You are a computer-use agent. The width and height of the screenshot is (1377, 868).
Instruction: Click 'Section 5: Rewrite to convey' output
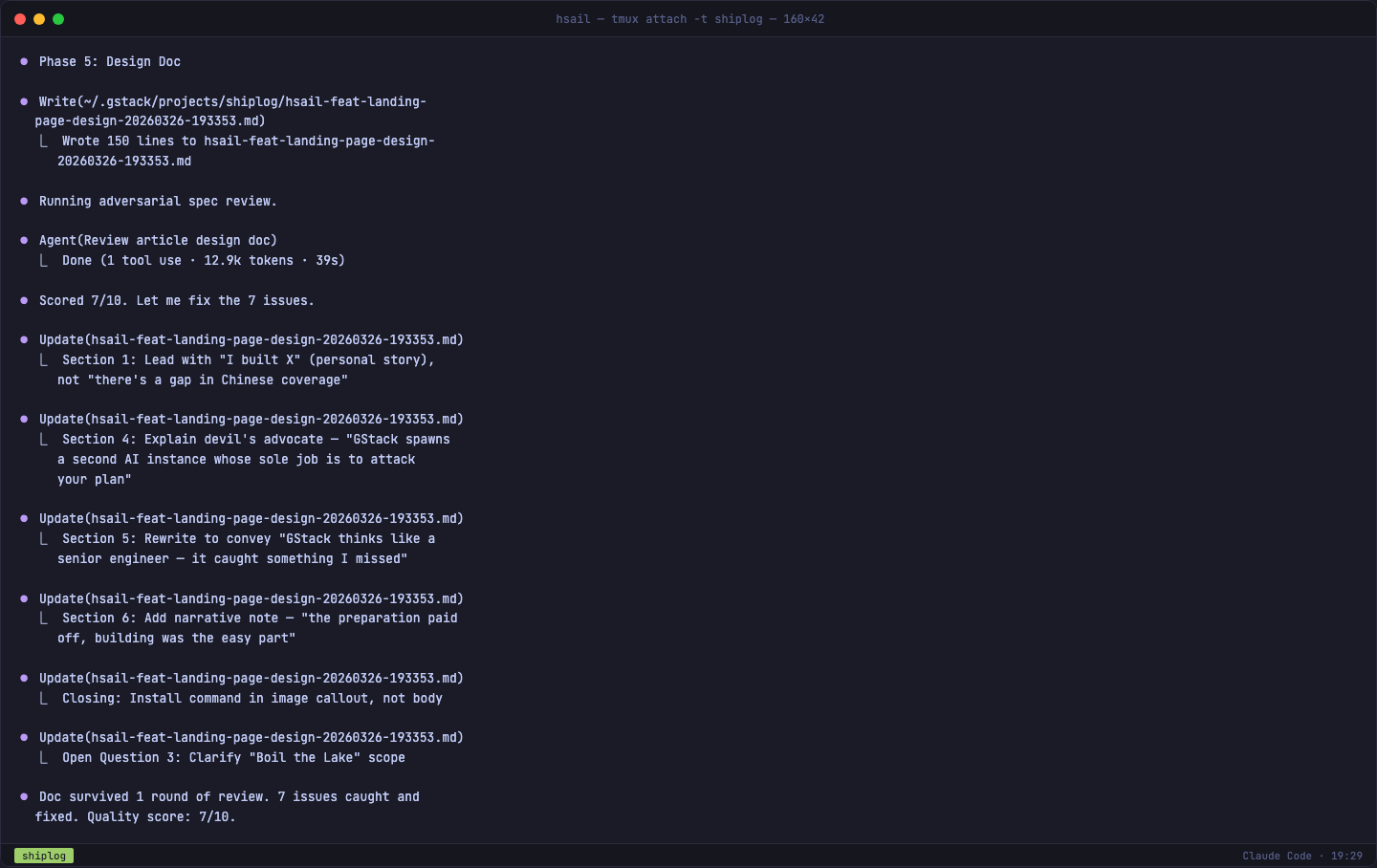click(x=249, y=538)
